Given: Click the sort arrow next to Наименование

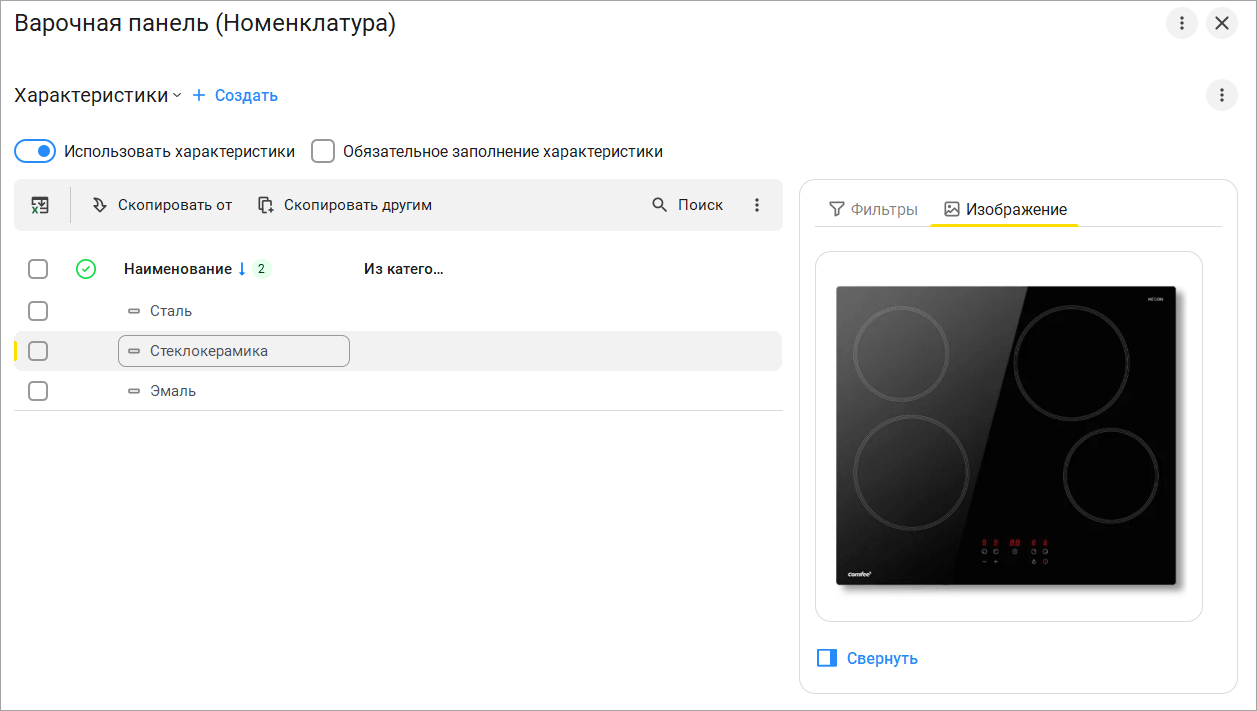Looking at the screenshot, I should coord(241,269).
